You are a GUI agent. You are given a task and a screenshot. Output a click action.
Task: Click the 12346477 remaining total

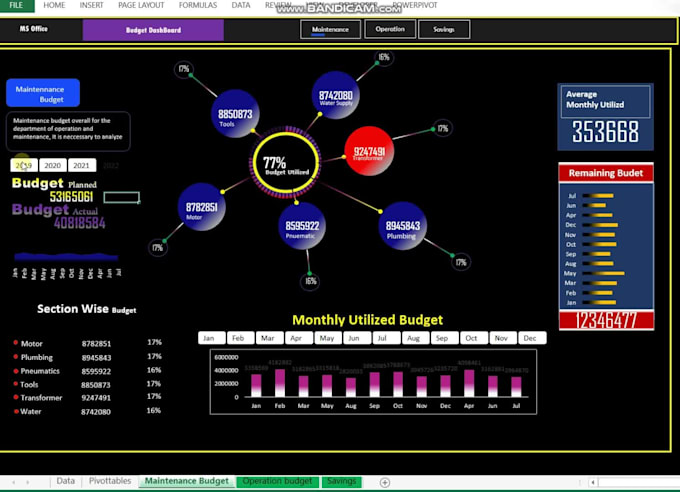(x=606, y=321)
